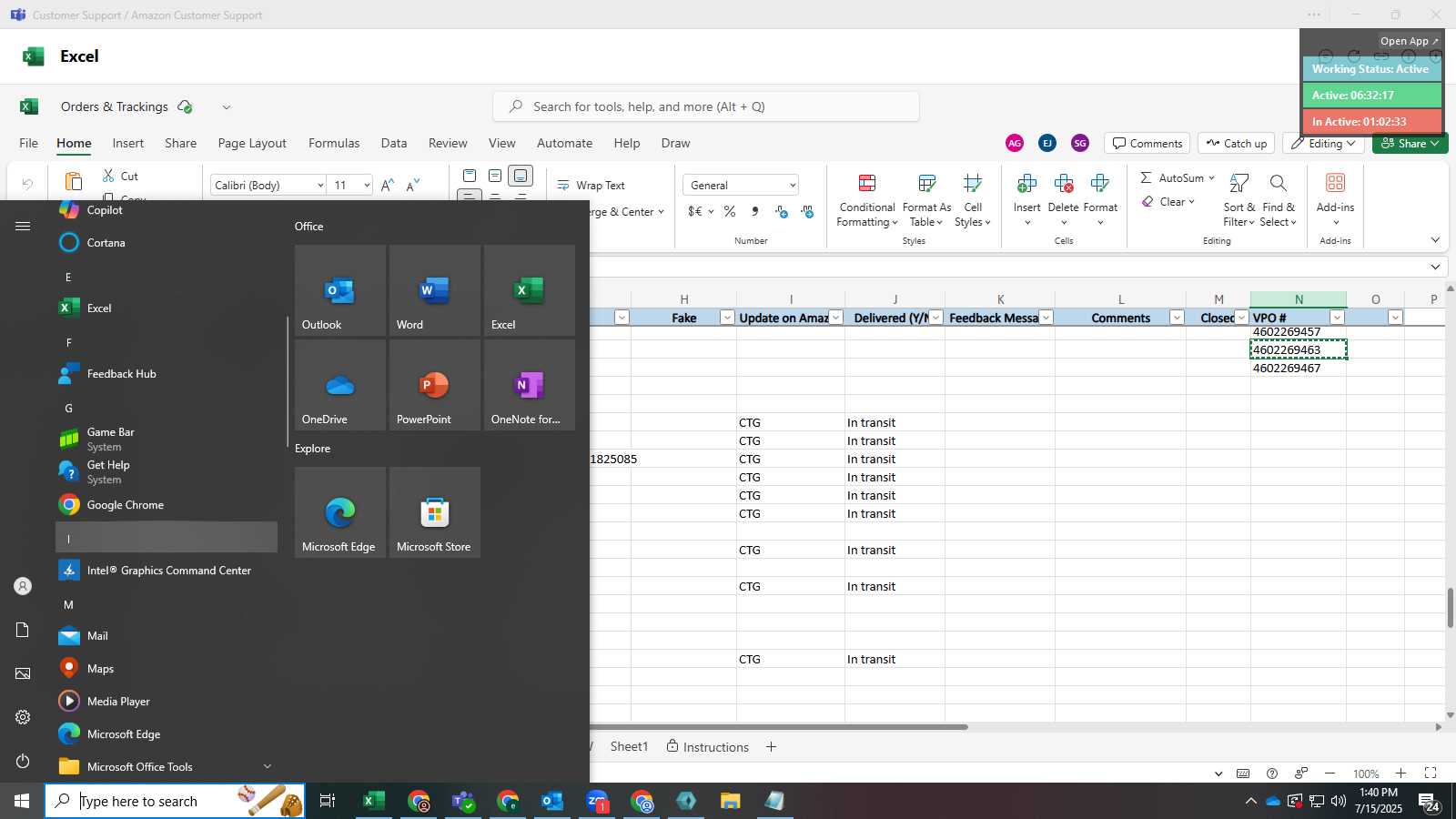
Task: Toggle Bottom Align
Action: point(521,176)
